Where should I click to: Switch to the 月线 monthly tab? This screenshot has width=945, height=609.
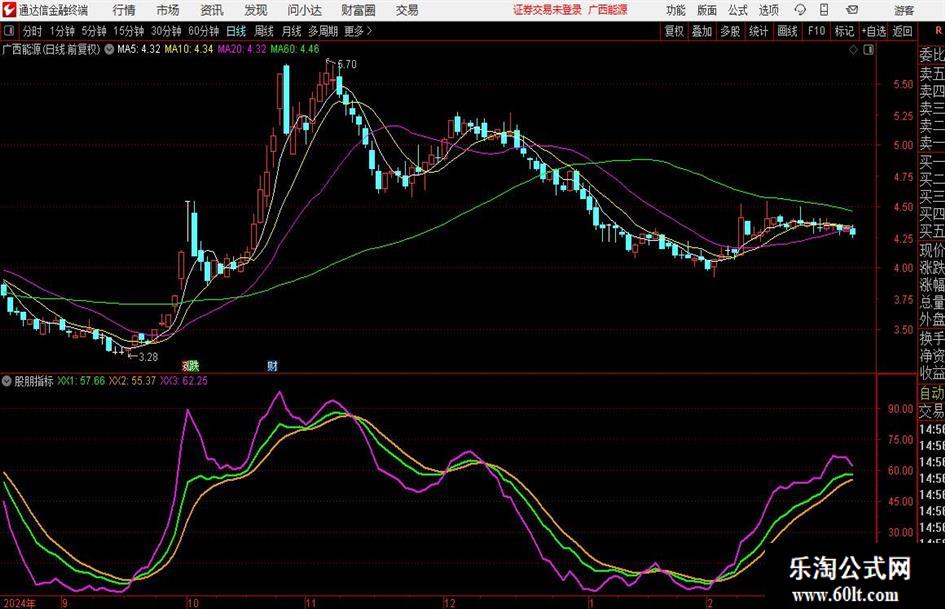coord(292,31)
